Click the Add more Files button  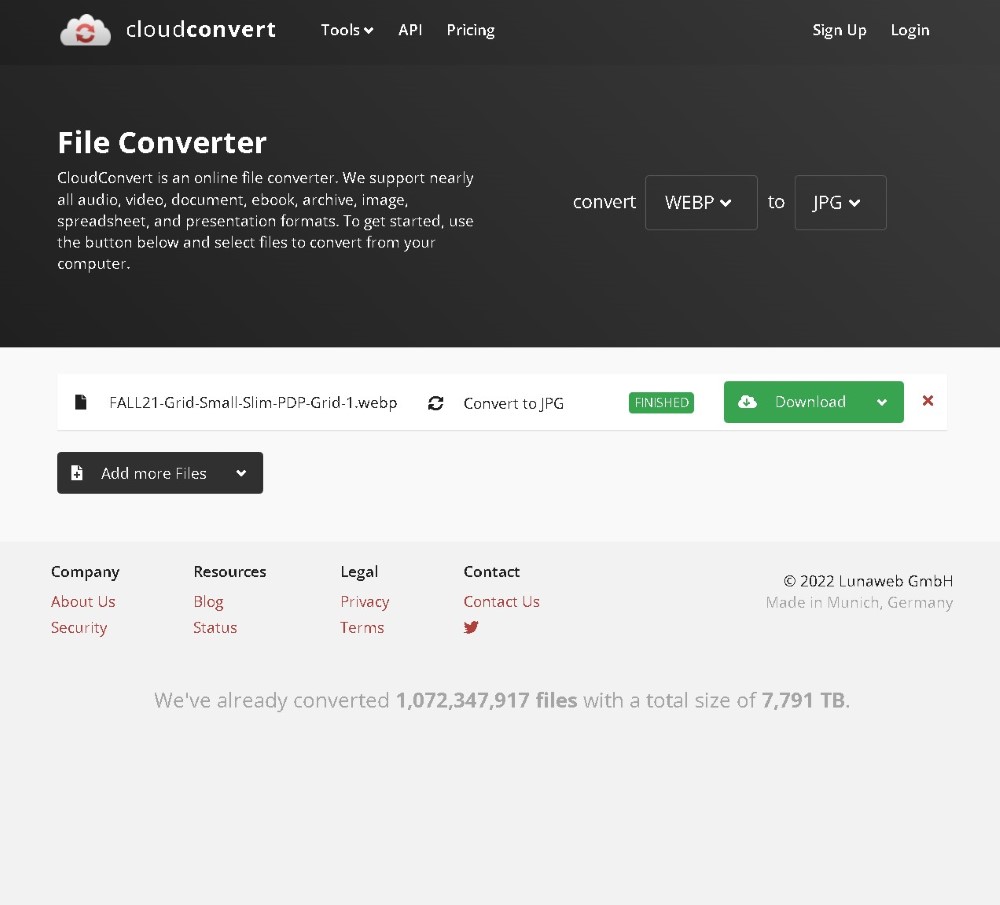coord(160,473)
